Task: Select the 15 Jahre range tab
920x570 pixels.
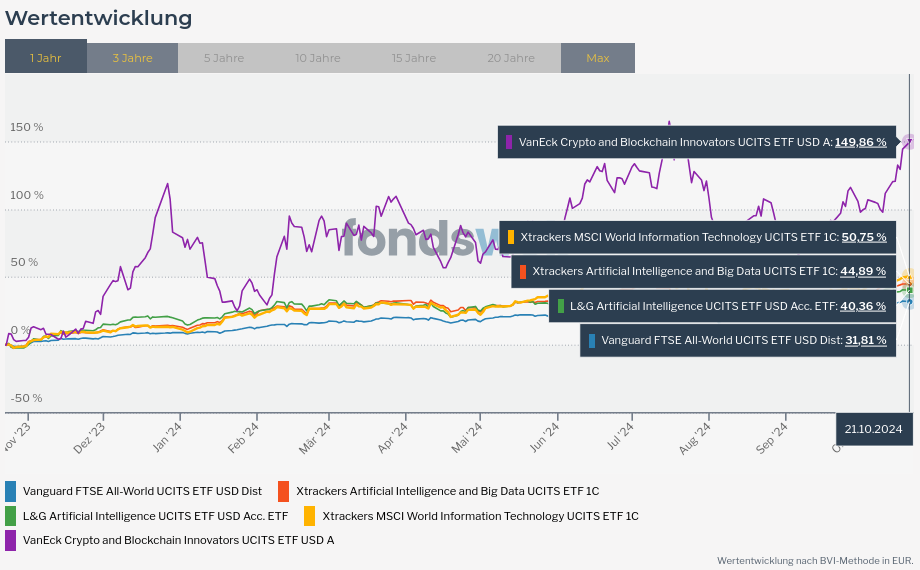Action: pyautogui.click(x=414, y=58)
